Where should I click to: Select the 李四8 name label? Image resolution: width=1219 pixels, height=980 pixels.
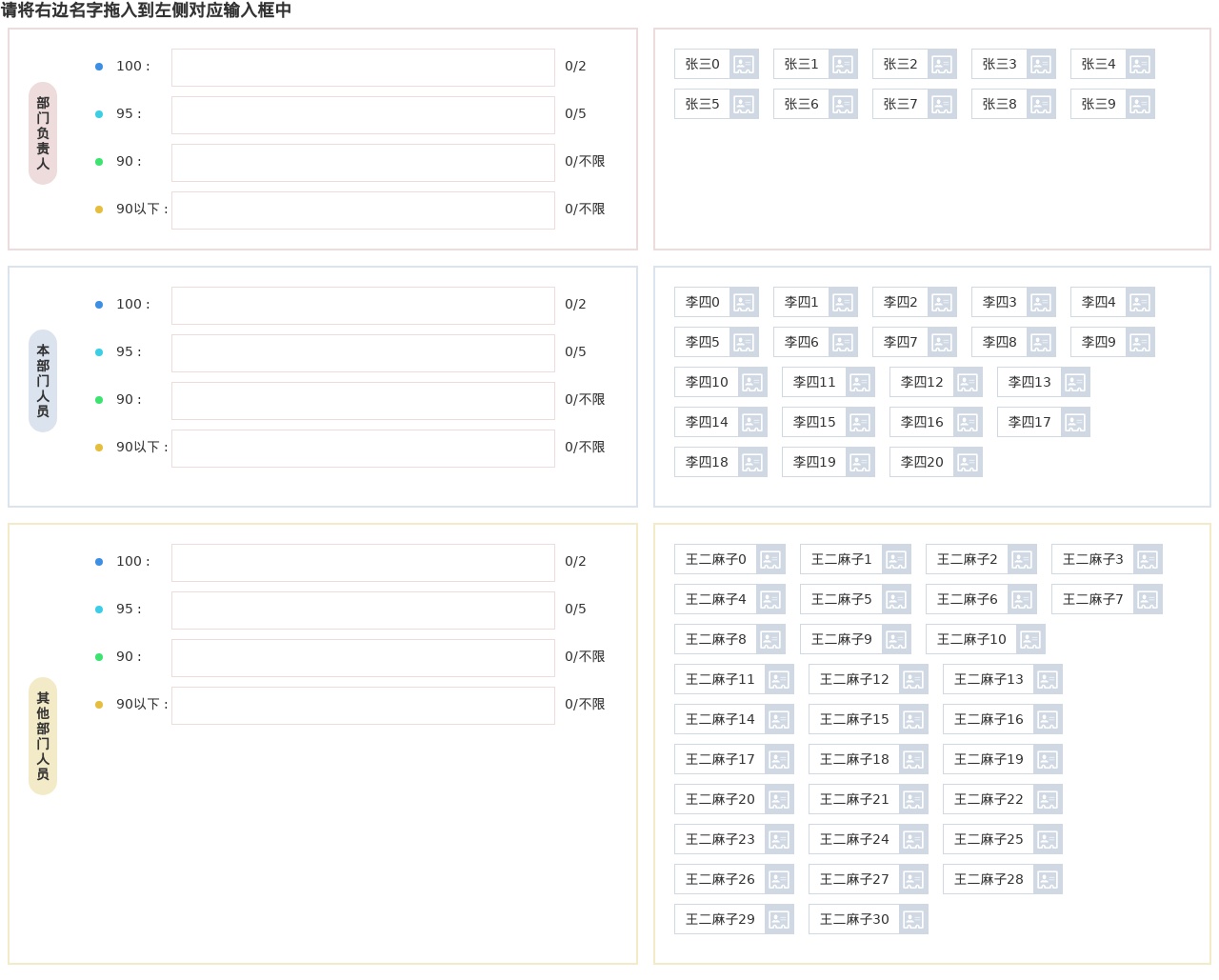tap(999, 343)
